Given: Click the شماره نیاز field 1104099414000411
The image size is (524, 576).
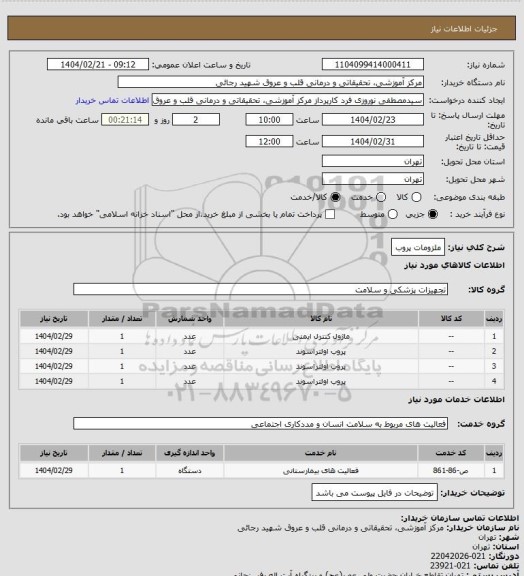Looking at the screenshot, I should [373, 64].
